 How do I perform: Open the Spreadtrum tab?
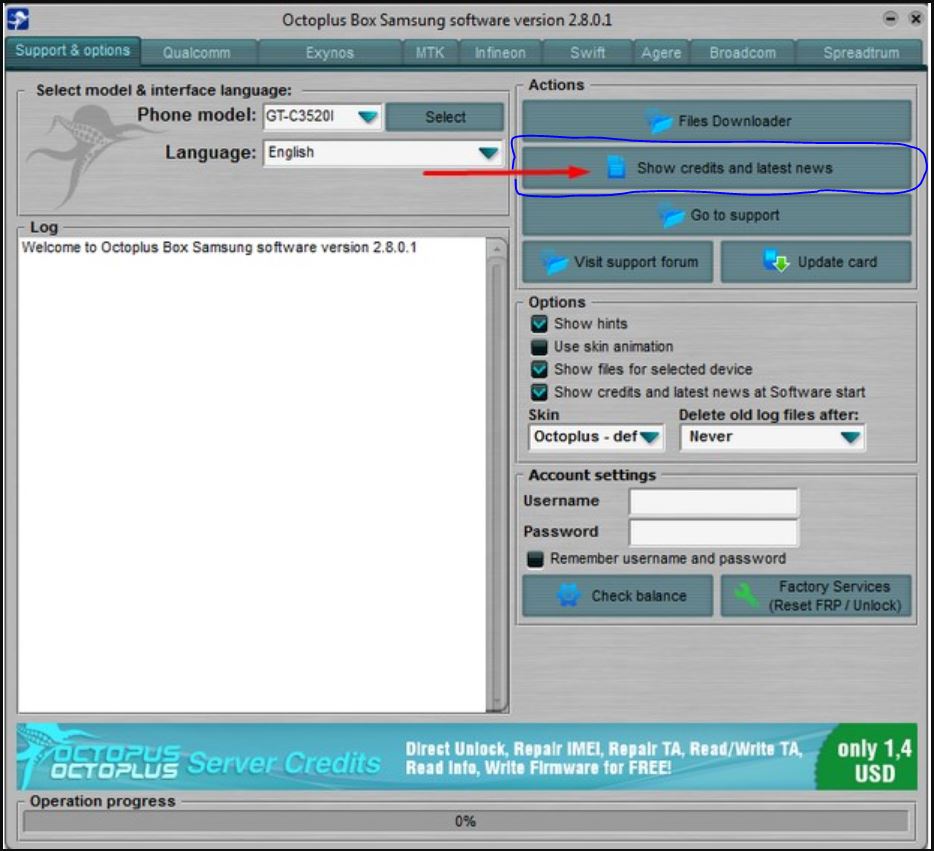[x=860, y=53]
